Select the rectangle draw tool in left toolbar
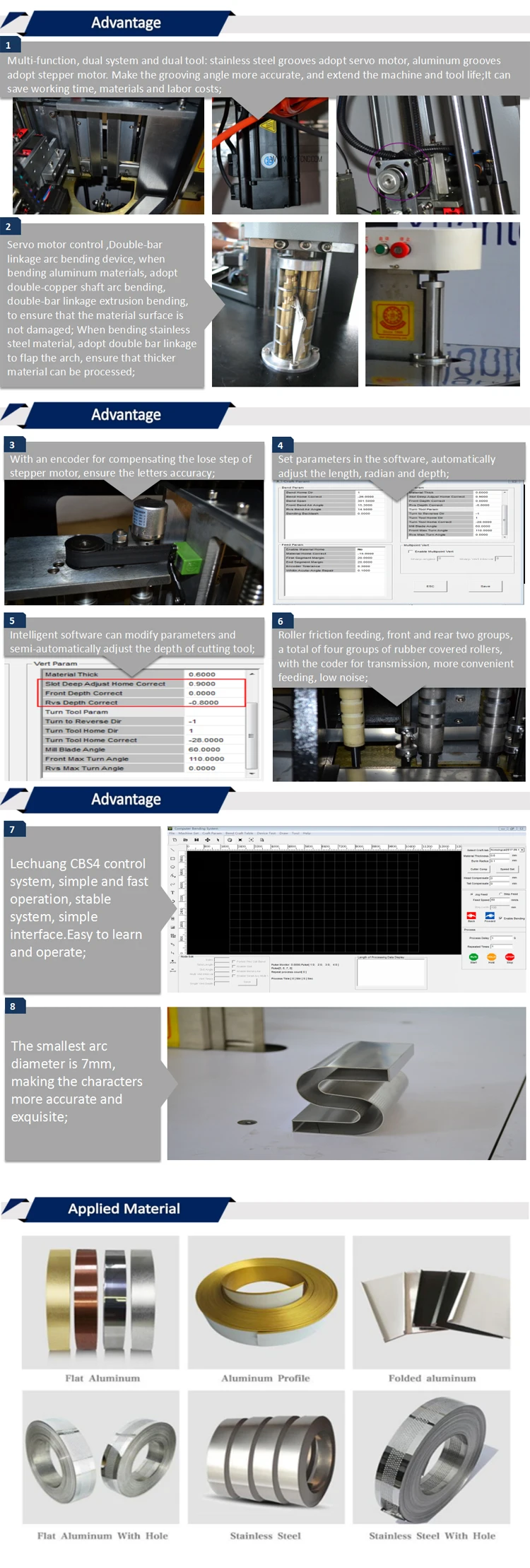Viewport: 530px width, 1568px height. click(x=172, y=858)
